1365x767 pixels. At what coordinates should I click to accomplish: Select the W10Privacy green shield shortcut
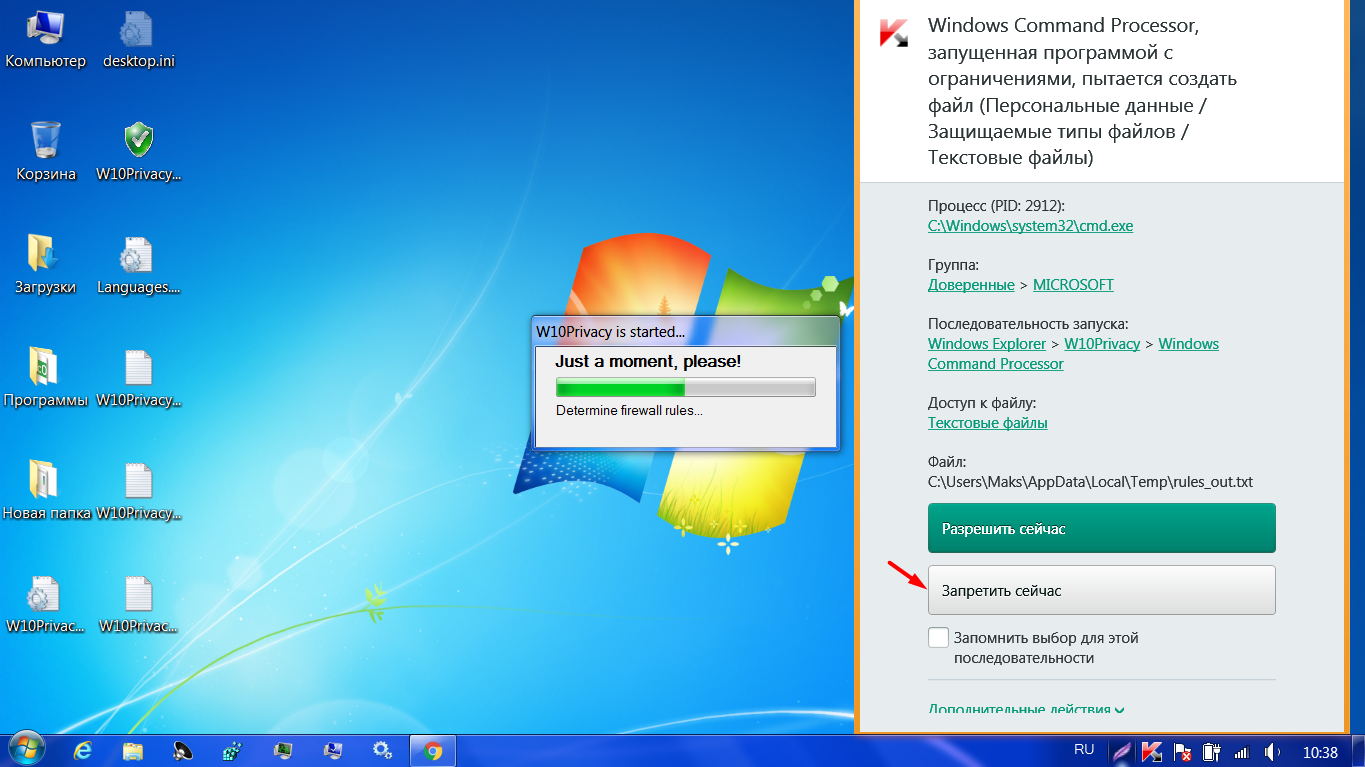coord(138,152)
